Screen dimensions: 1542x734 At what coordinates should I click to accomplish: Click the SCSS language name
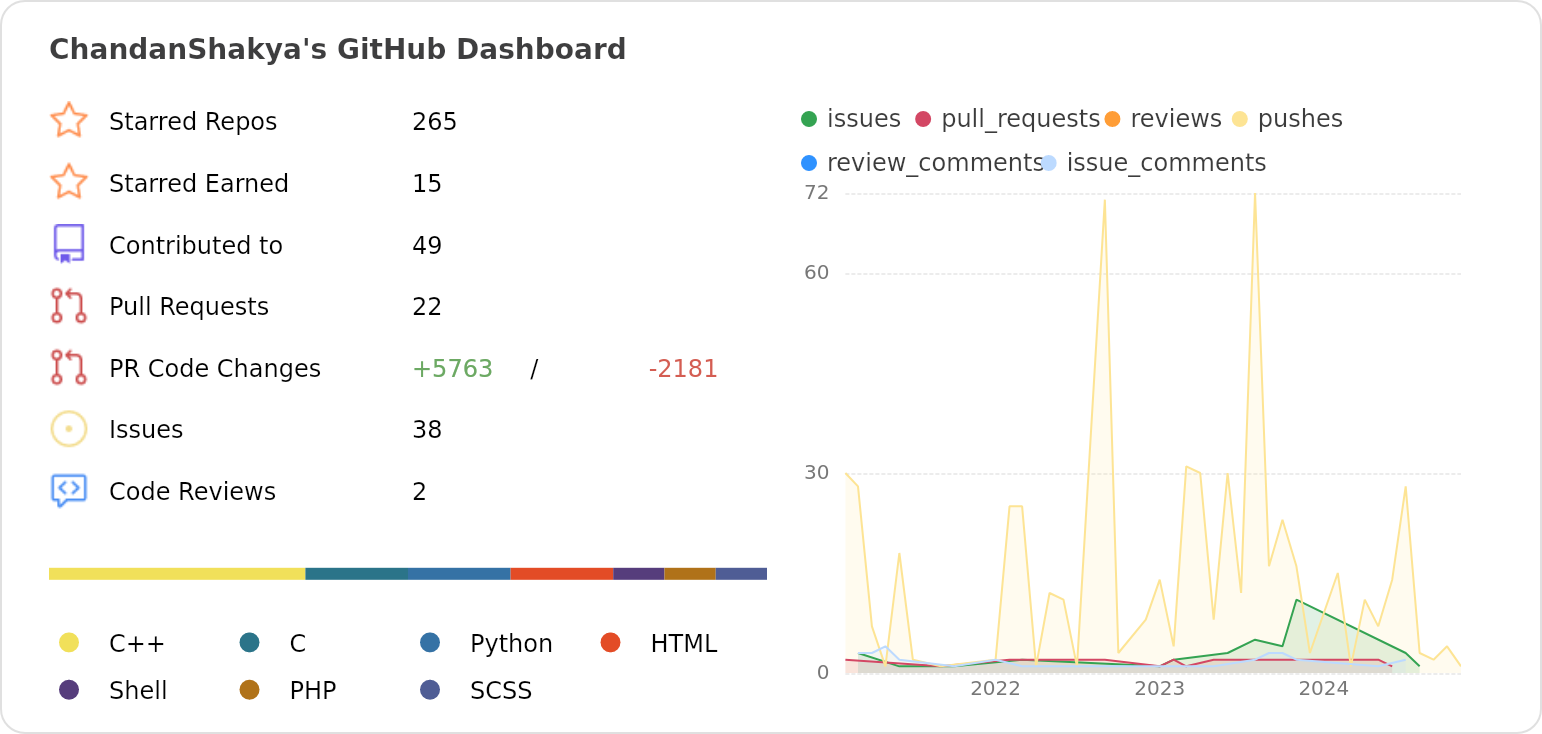pyautogui.click(x=501, y=691)
